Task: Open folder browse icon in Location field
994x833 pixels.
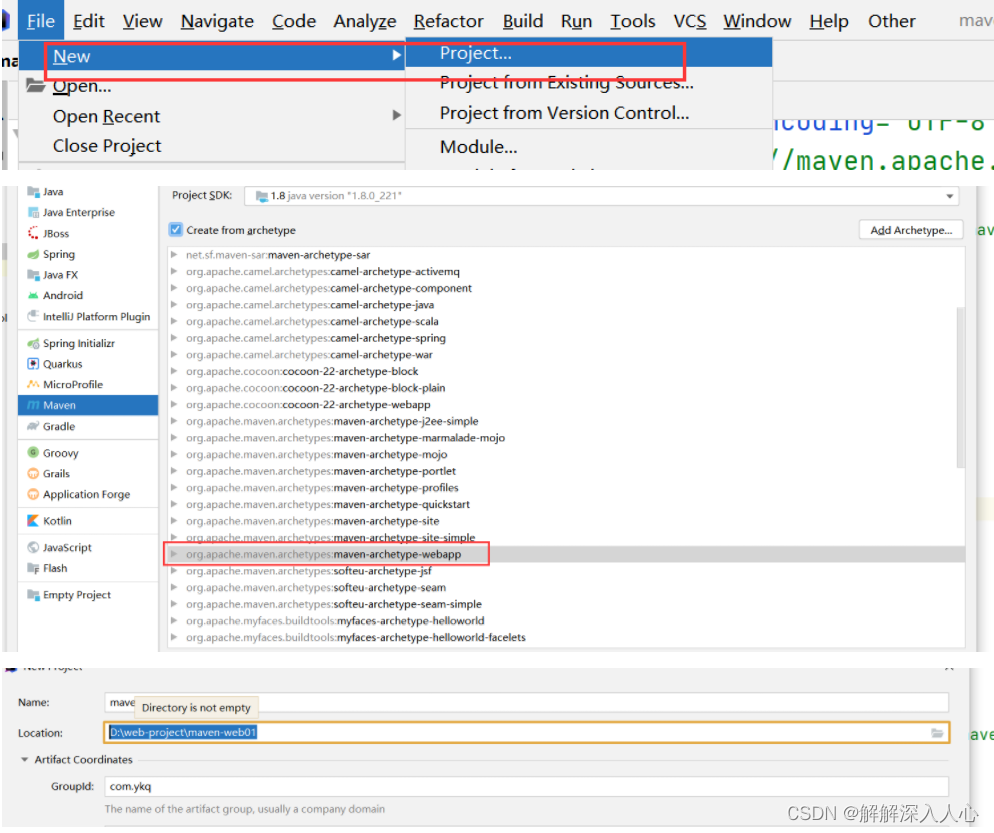Action: pos(937,733)
